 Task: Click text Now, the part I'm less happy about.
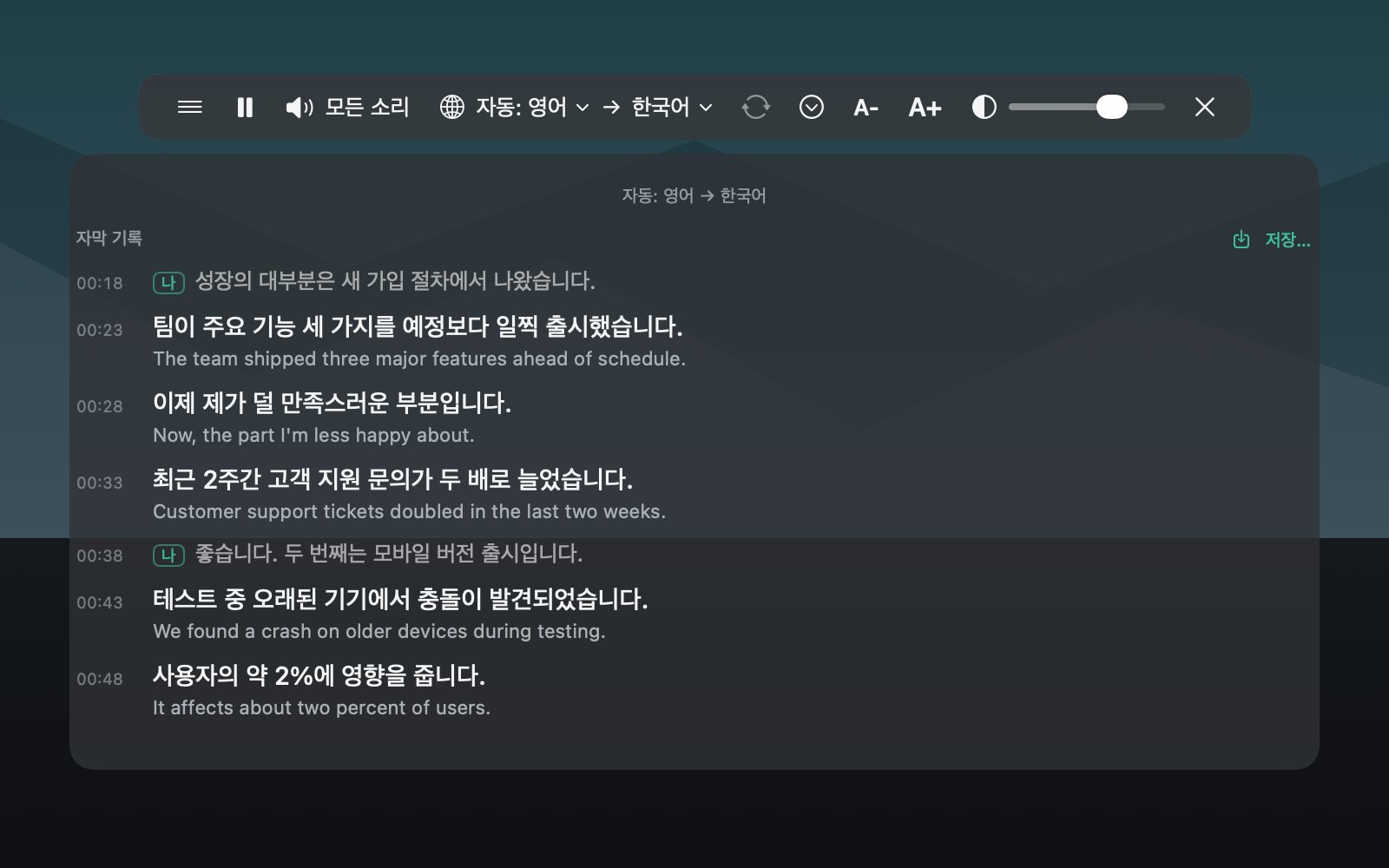point(313,435)
